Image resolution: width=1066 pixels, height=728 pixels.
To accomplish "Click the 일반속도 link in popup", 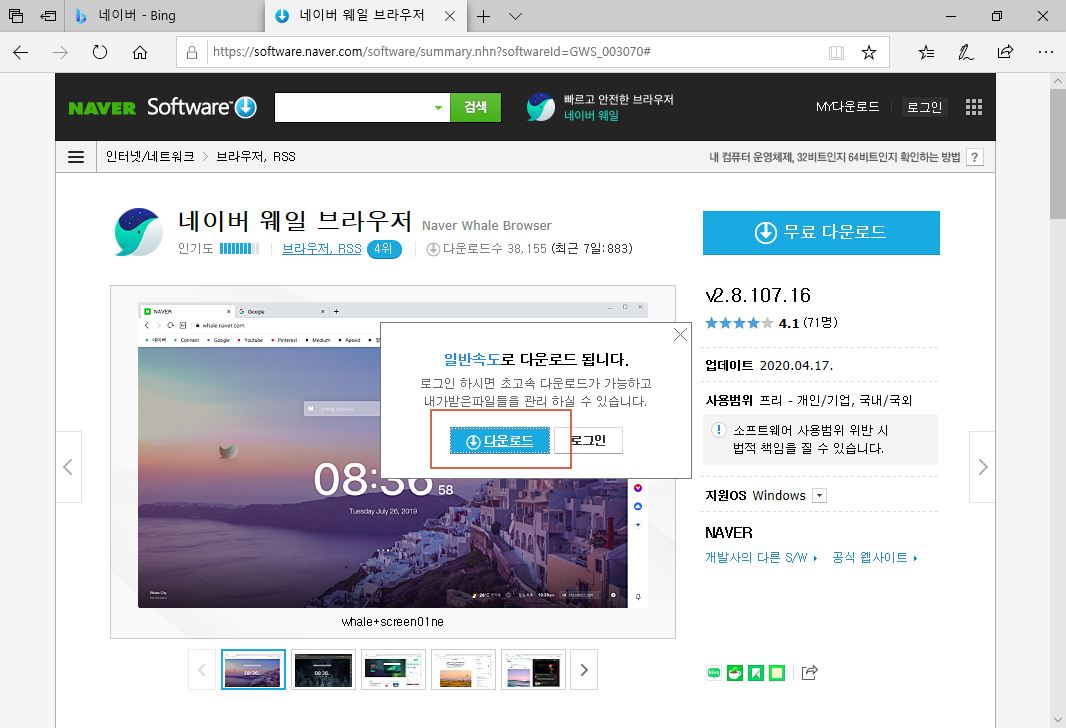I will click(x=472, y=359).
